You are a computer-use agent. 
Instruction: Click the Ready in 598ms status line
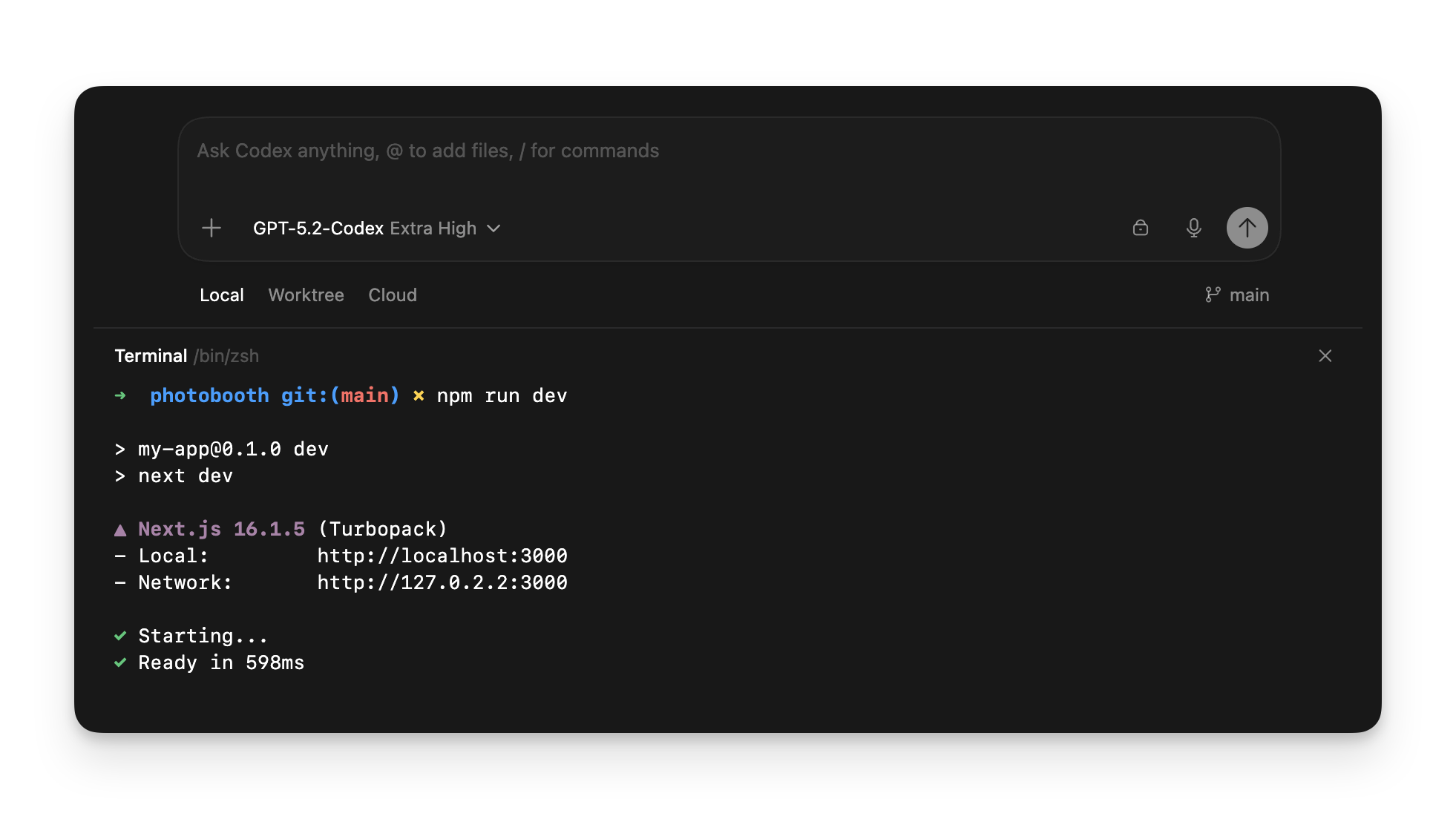tap(220, 662)
